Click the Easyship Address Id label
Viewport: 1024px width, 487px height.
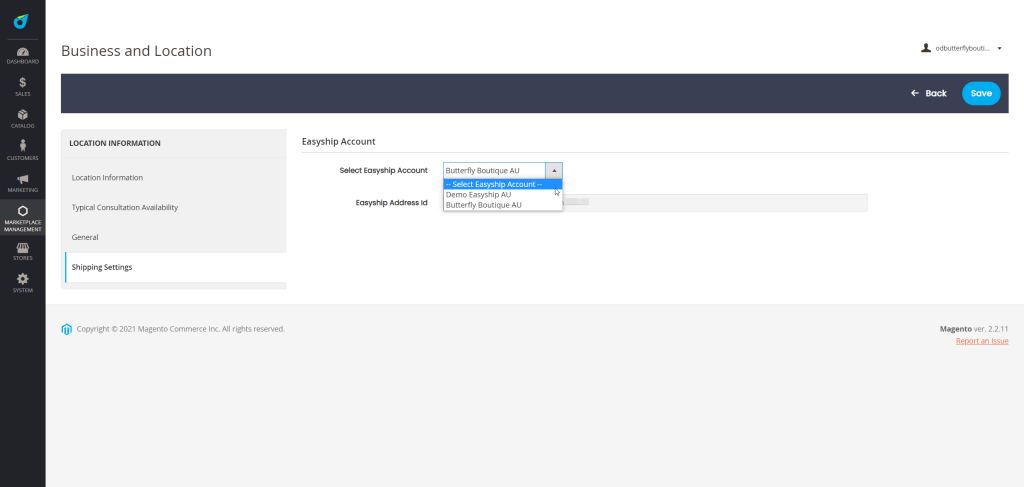click(391, 203)
